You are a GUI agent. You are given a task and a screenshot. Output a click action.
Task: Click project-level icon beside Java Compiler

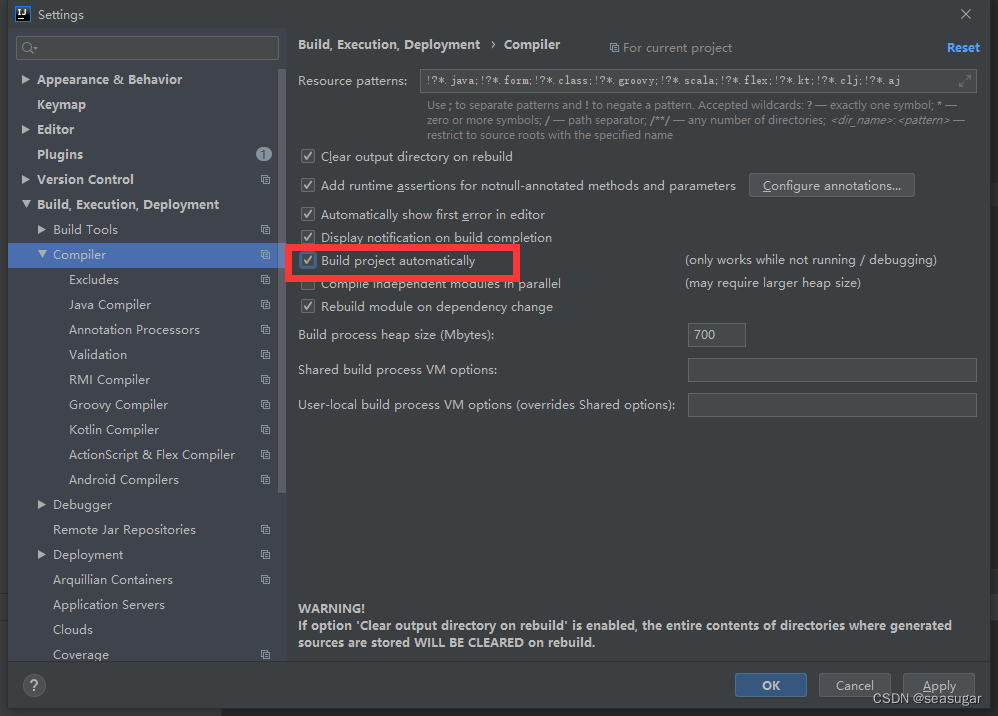[x=265, y=305]
